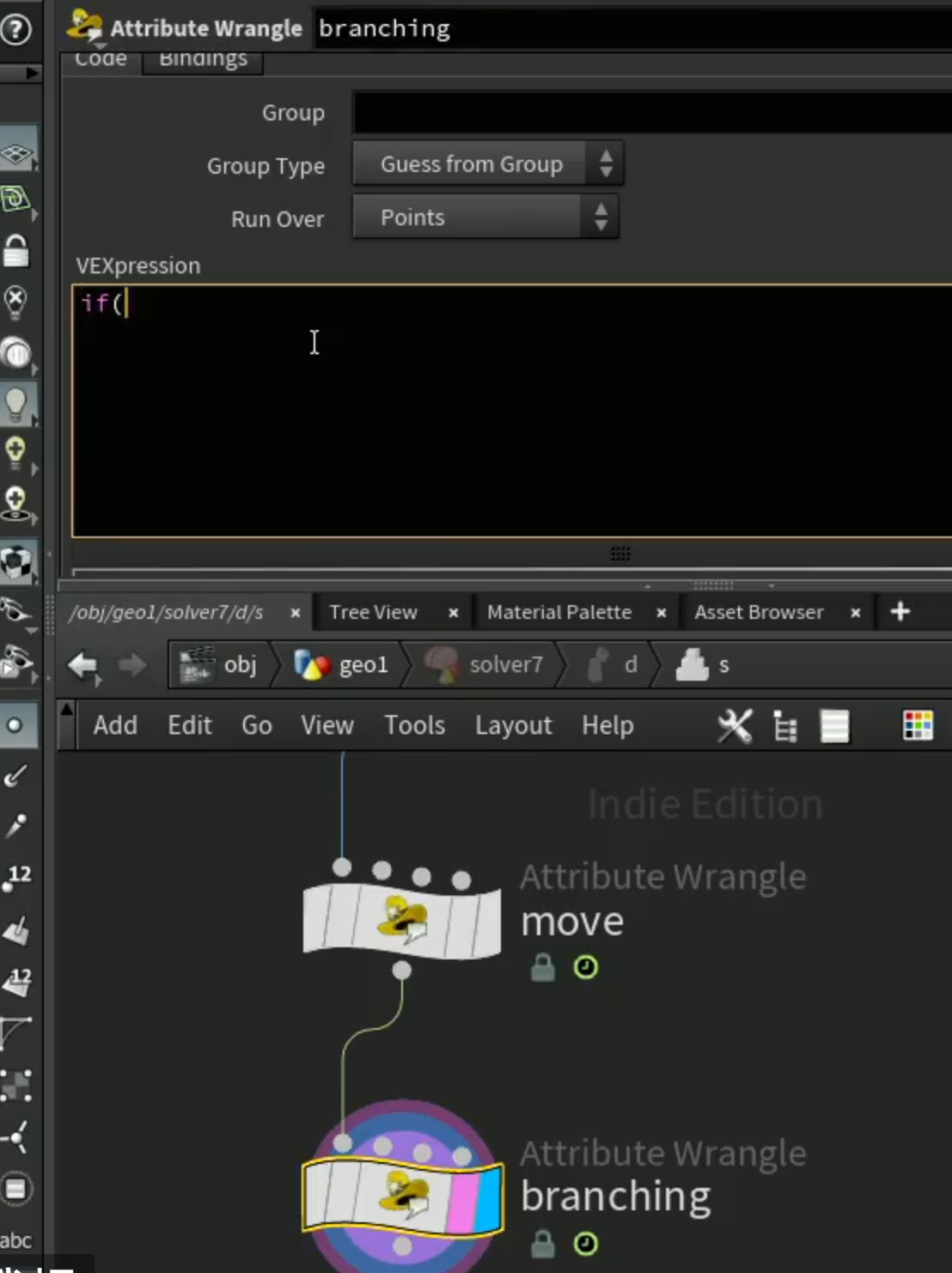Open the Run Over Points dropdown
This screenshot has width=952, height=1273.
(485, 217)
